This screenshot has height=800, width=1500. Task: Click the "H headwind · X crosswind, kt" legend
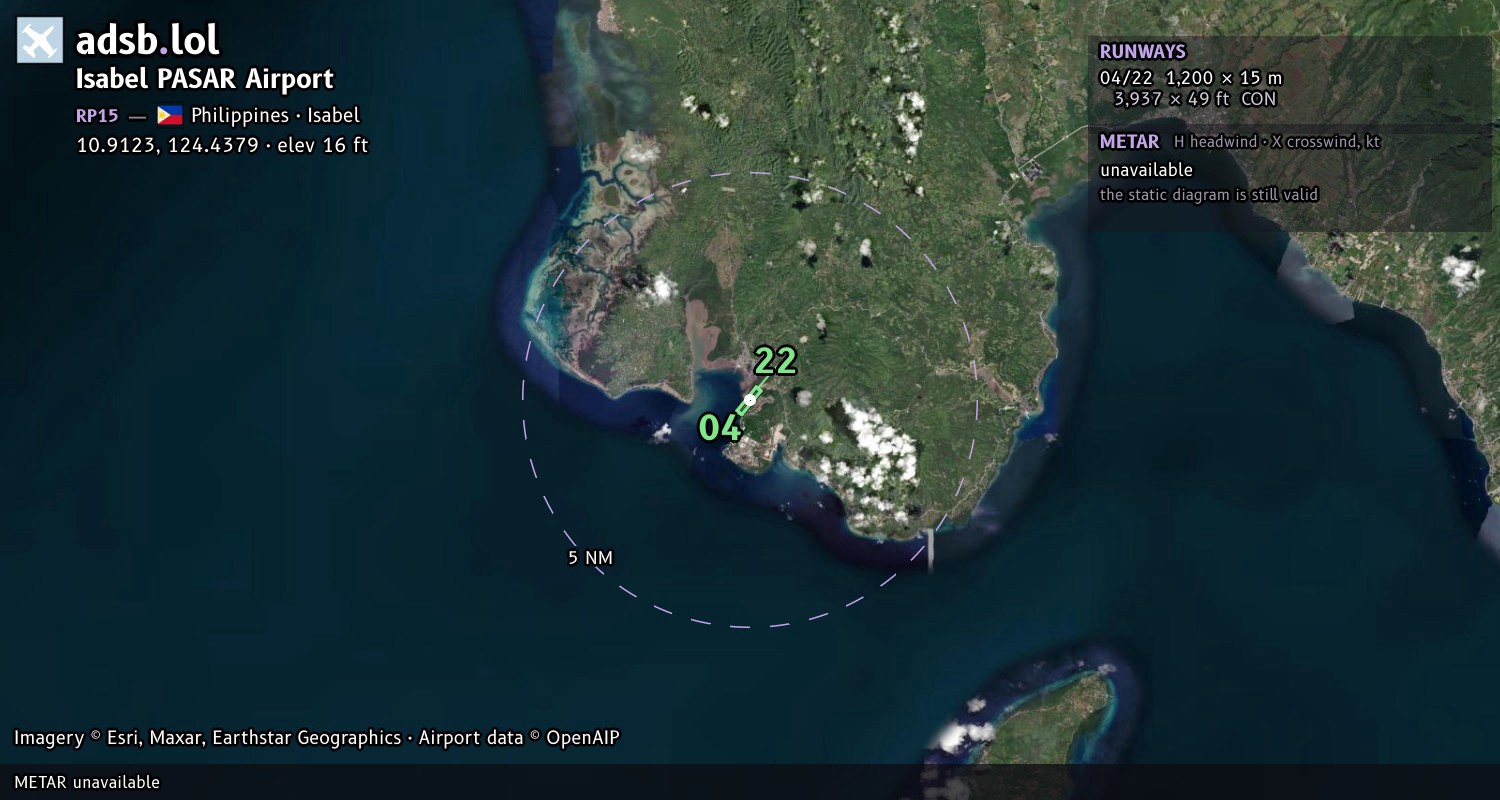1277,142
